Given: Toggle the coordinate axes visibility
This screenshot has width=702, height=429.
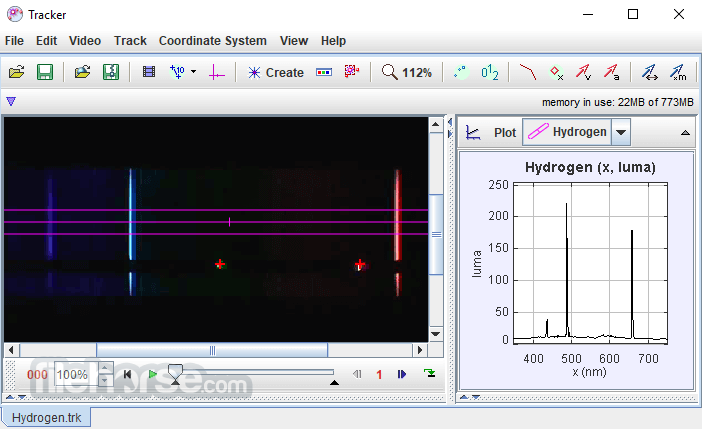Looking at the screenshot, I should point(217,72).
